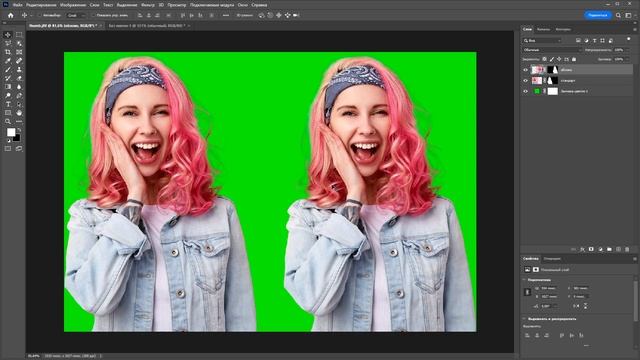The height and width of the screenshot is (360, 640).
Task: Select the Frame tool
Action: [19, 52]
